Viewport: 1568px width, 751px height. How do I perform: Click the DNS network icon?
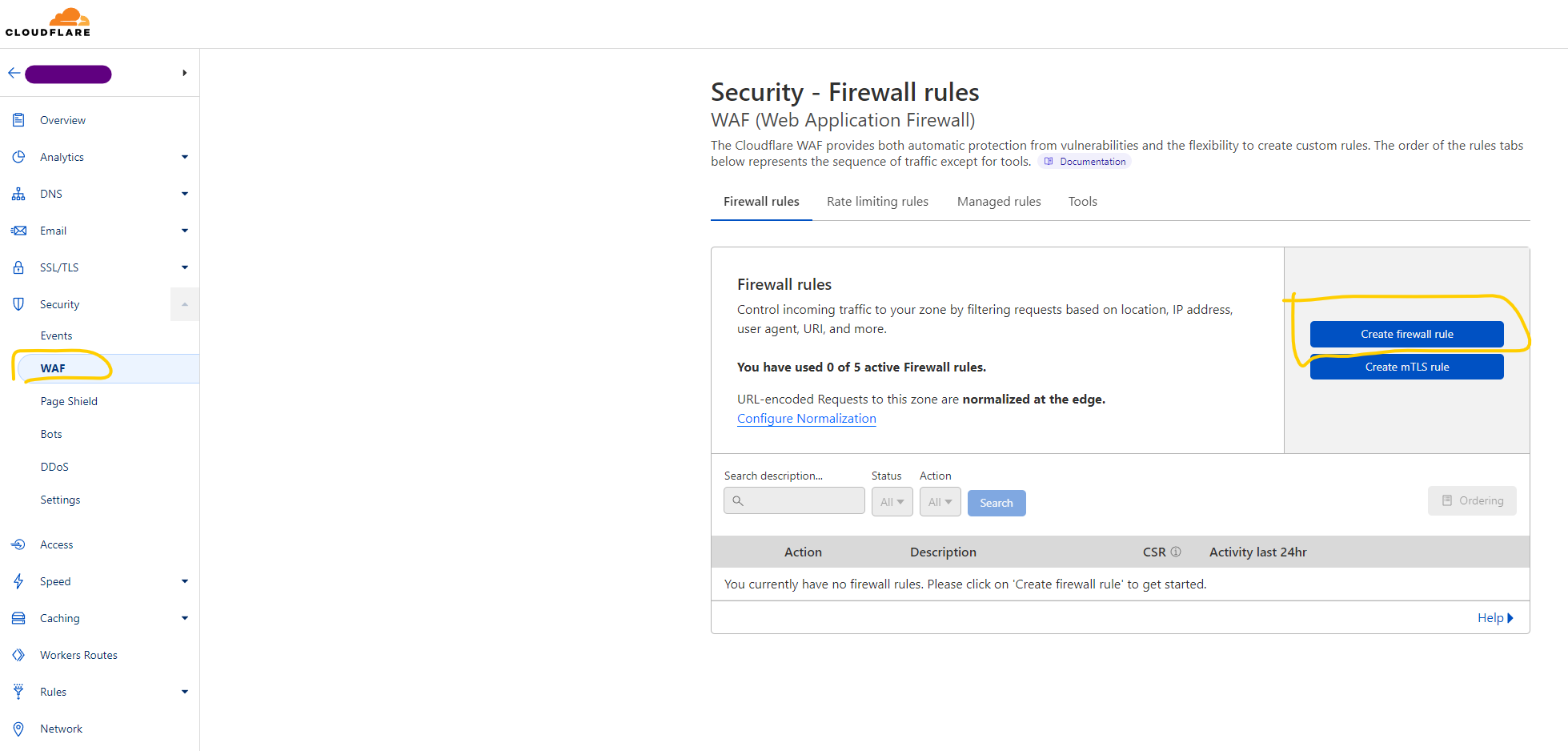pyautogui.click(x=18, y=194)
